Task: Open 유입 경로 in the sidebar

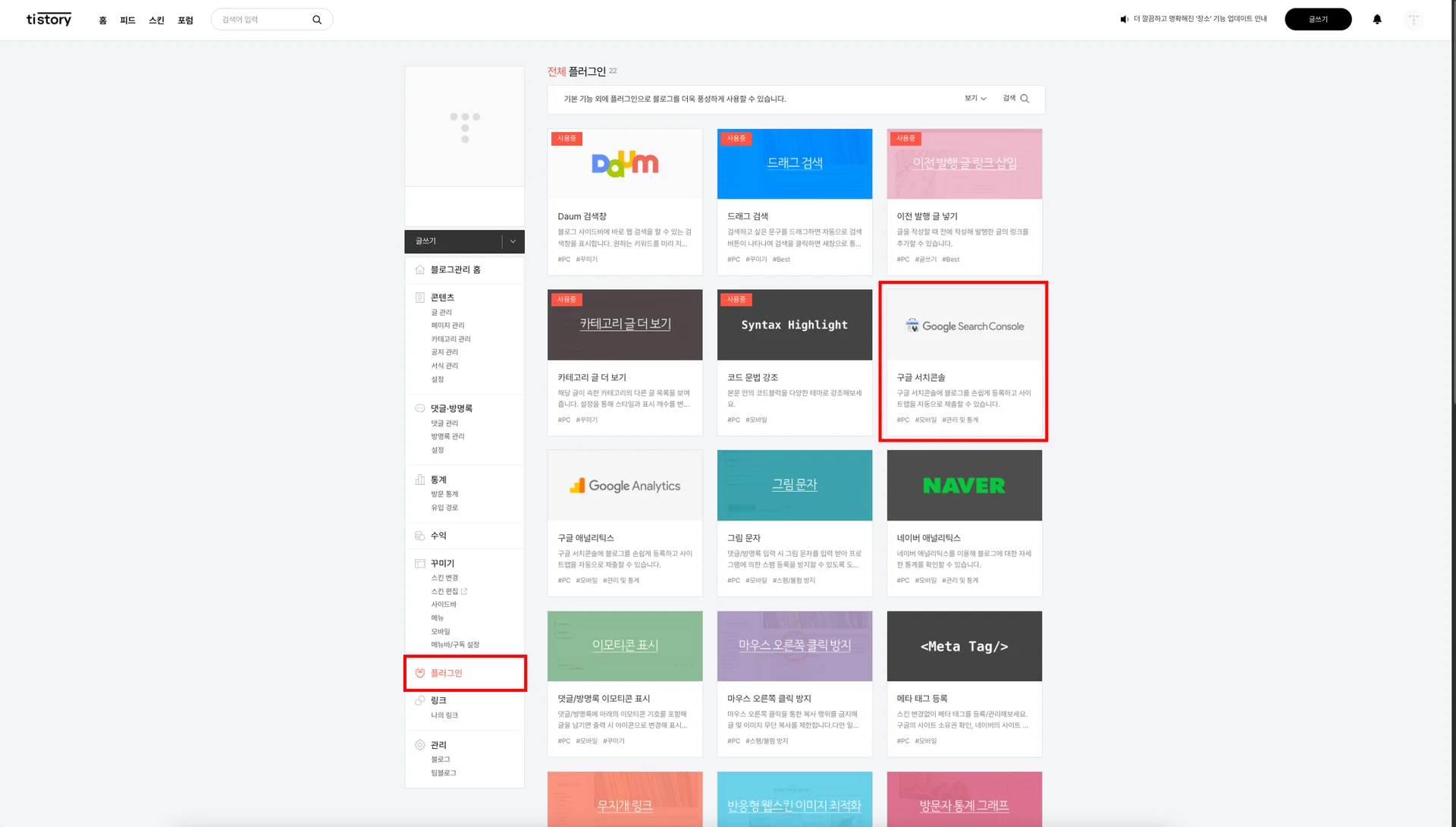Action: tap(444, 508)
